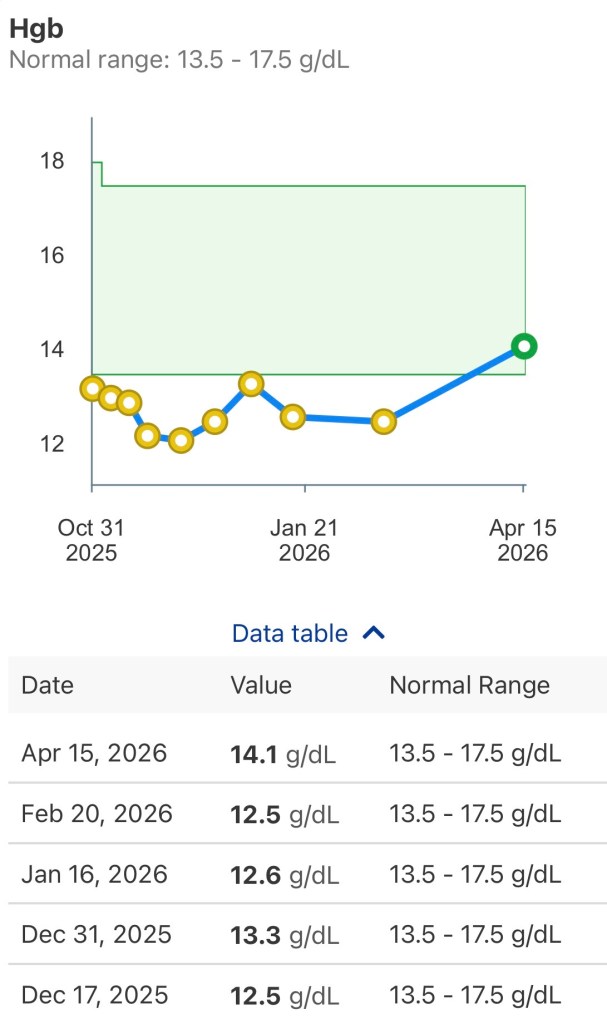Click the chevron next to Data table
This screenshot has height=1024, width=607.
pyautogui.click(x=374, y=632)
